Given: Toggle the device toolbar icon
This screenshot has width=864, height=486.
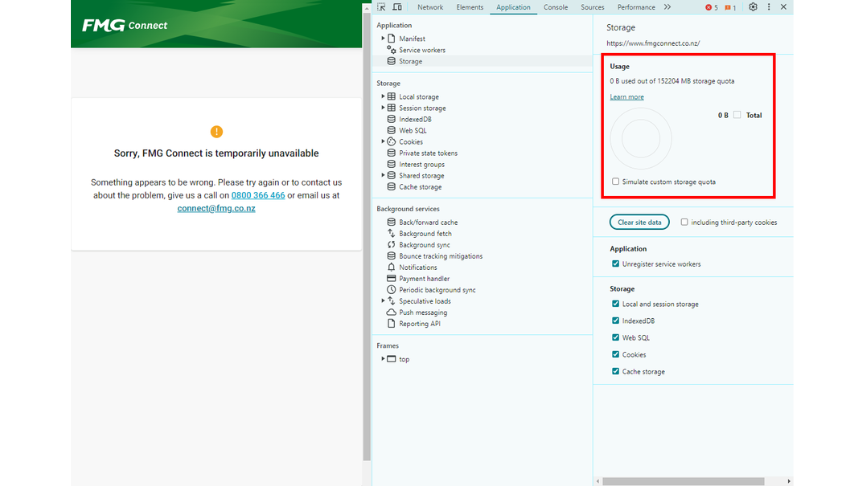Looking at the screenshot, I should (x=397, y=7).
